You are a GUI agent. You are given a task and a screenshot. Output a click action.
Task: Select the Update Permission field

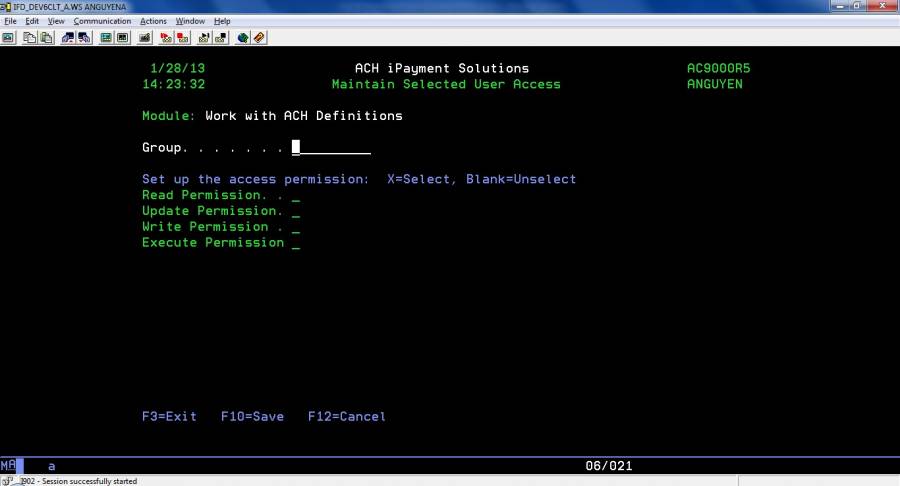tap(296, 212)
